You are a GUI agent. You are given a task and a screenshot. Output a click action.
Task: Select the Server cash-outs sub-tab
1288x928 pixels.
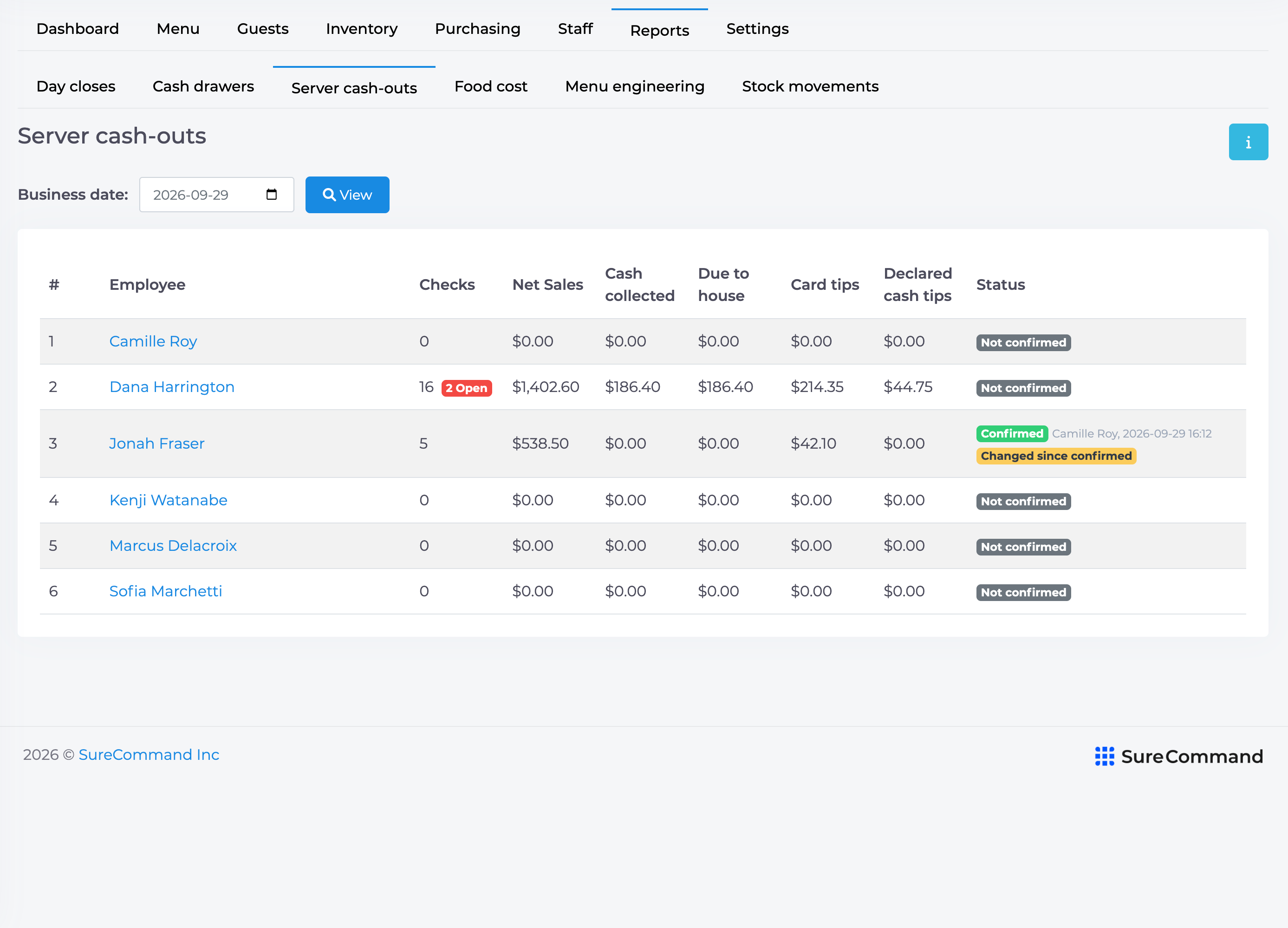pyautogui.click(x=354, y=87)
